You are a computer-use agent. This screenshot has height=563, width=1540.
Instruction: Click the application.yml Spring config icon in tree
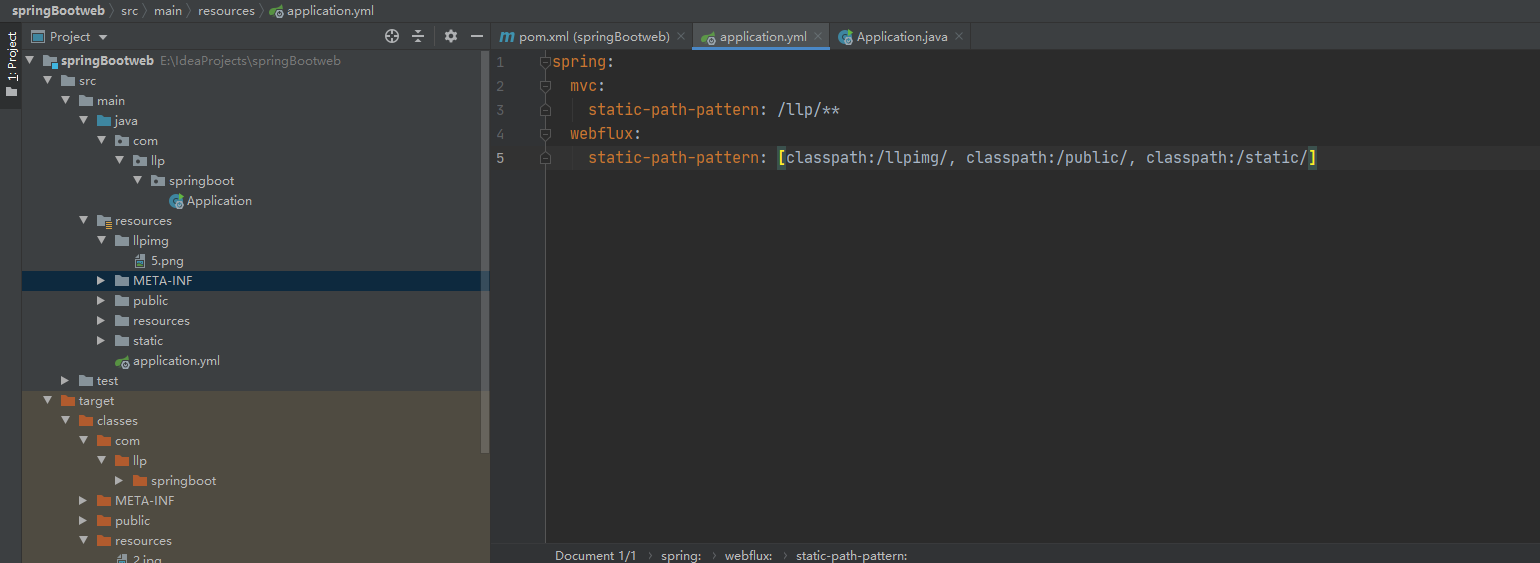pyautogui.click(x=122, y=361)
